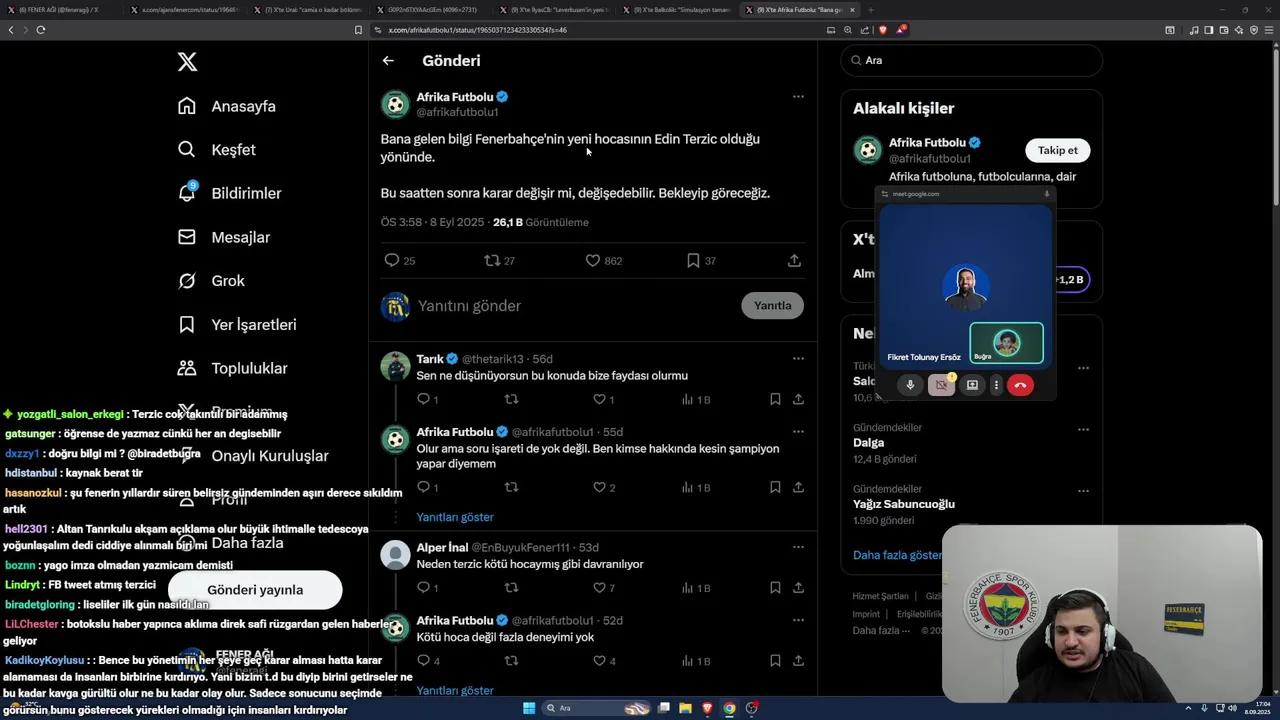End the call in Google Meet popup
The image size is (1280, 720).
coord(1020,385)
